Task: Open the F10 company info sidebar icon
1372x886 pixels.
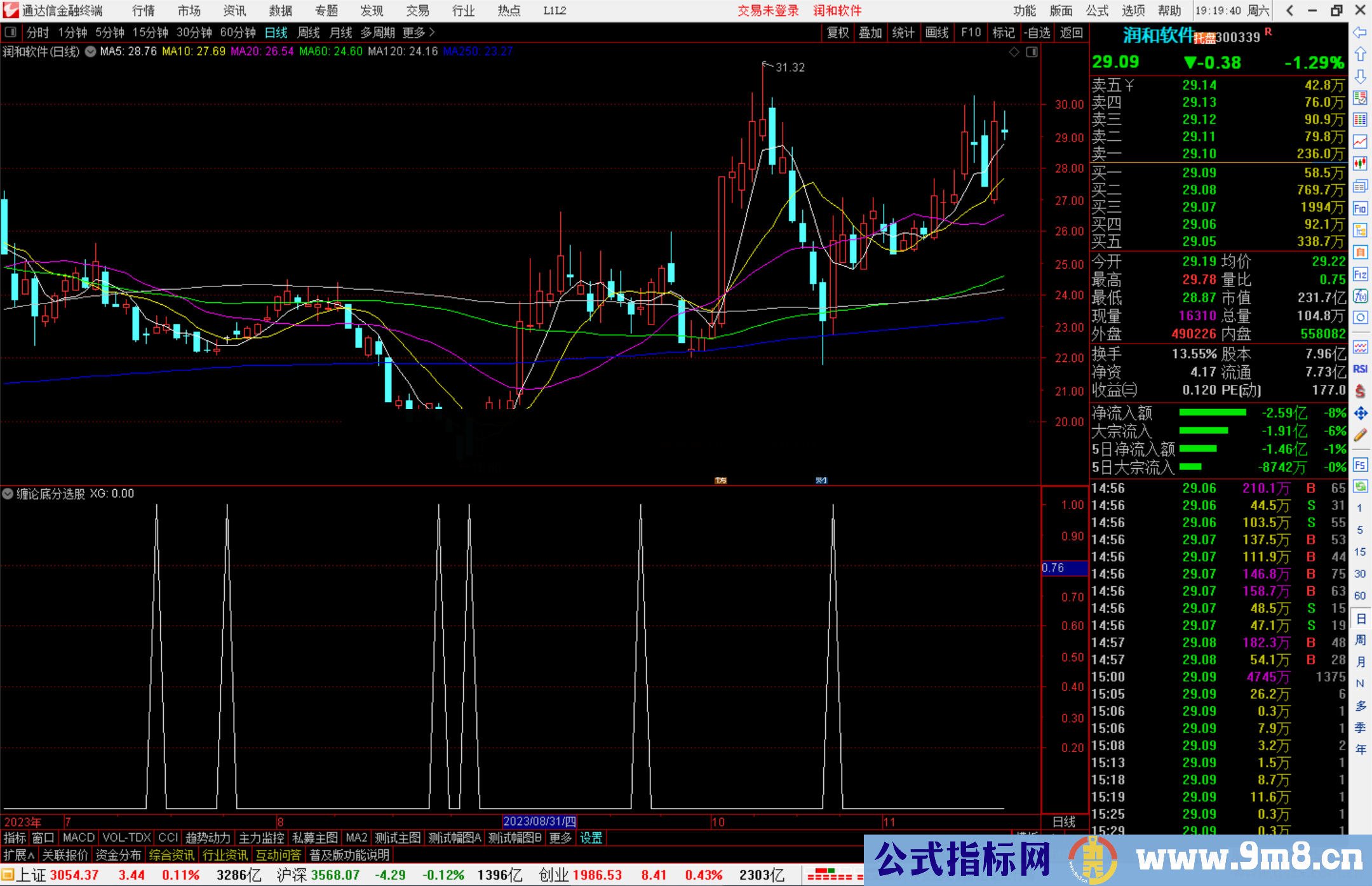Action: pyautogui.click(x=1360, y=208)
